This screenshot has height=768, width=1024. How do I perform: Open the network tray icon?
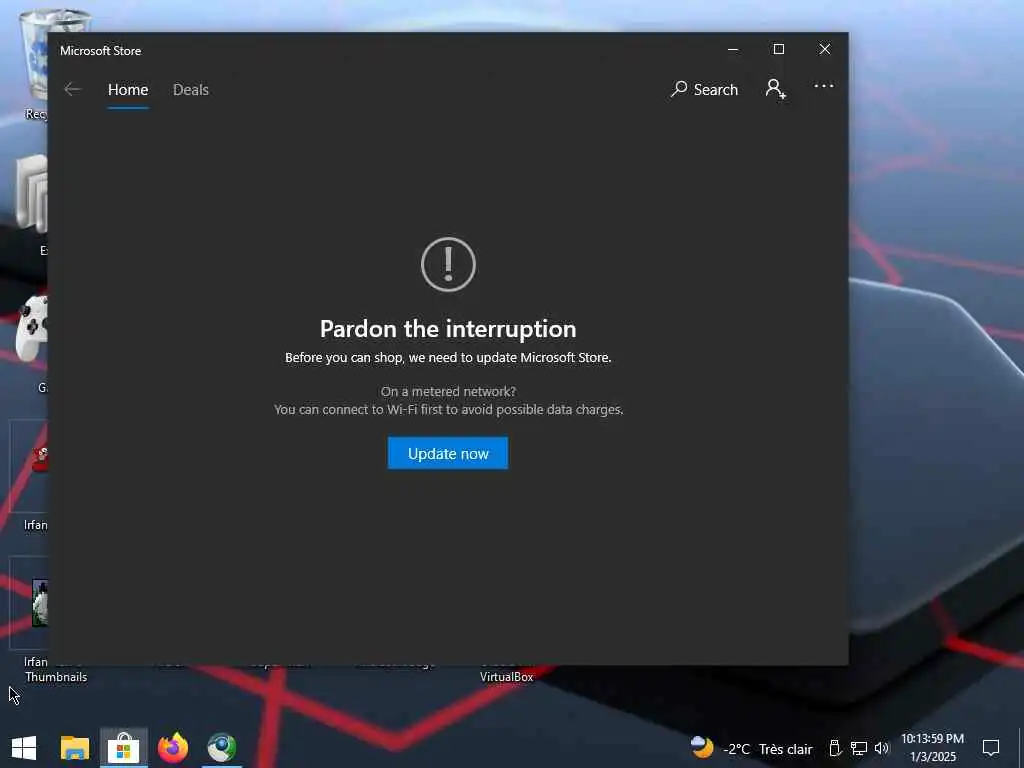coord(858,748)
